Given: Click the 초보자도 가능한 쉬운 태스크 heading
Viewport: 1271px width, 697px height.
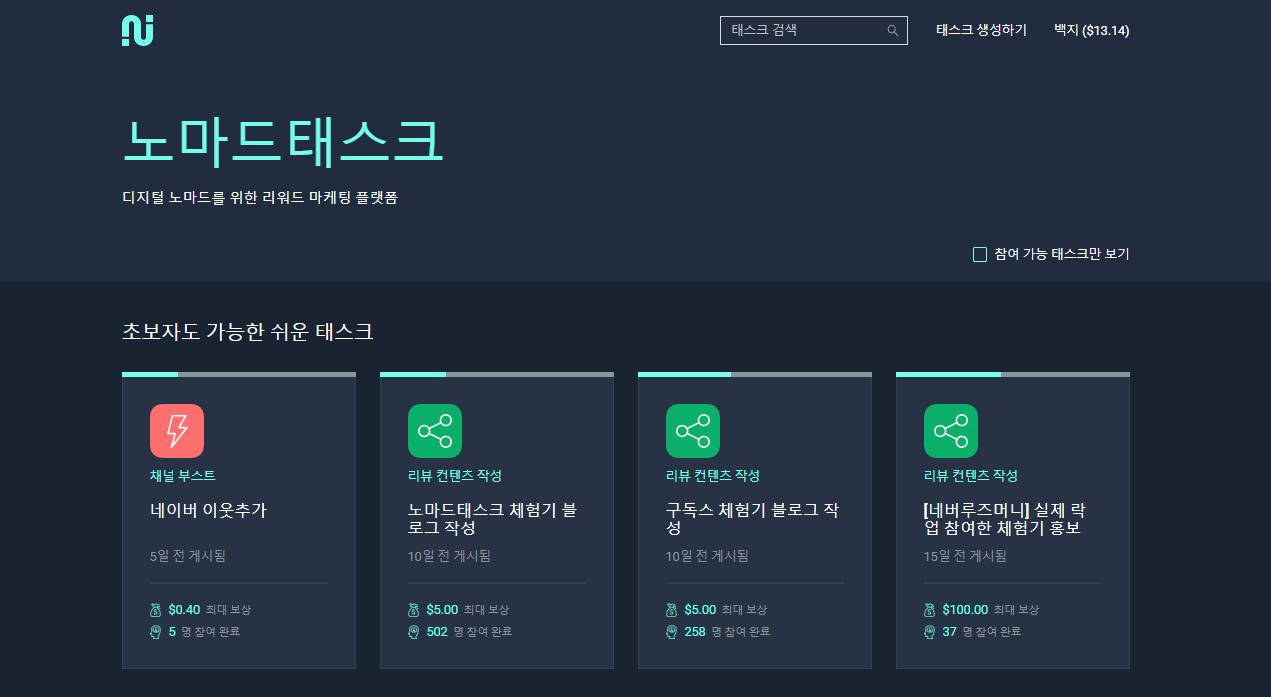Looking at the screenshot, I should click(x=248, y=332).
